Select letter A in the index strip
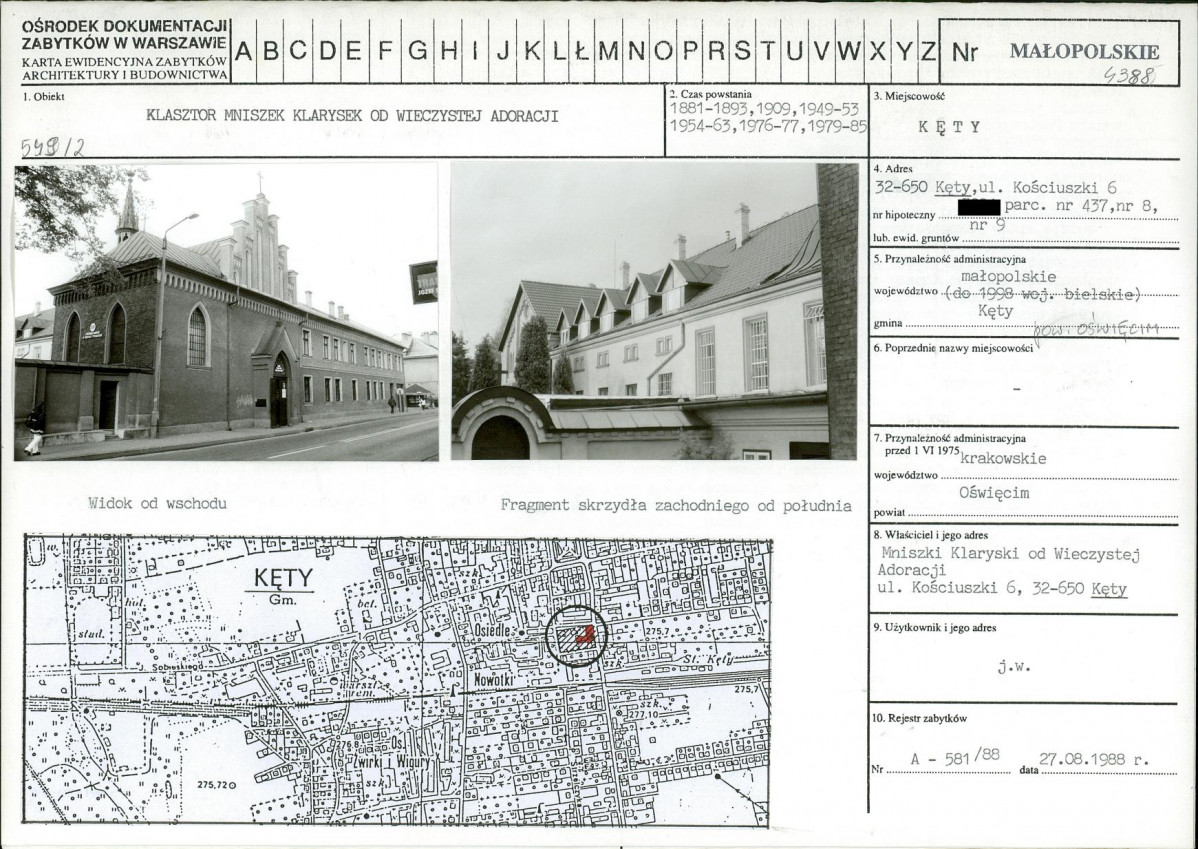Screen dimensions: 1198x849 244,51
